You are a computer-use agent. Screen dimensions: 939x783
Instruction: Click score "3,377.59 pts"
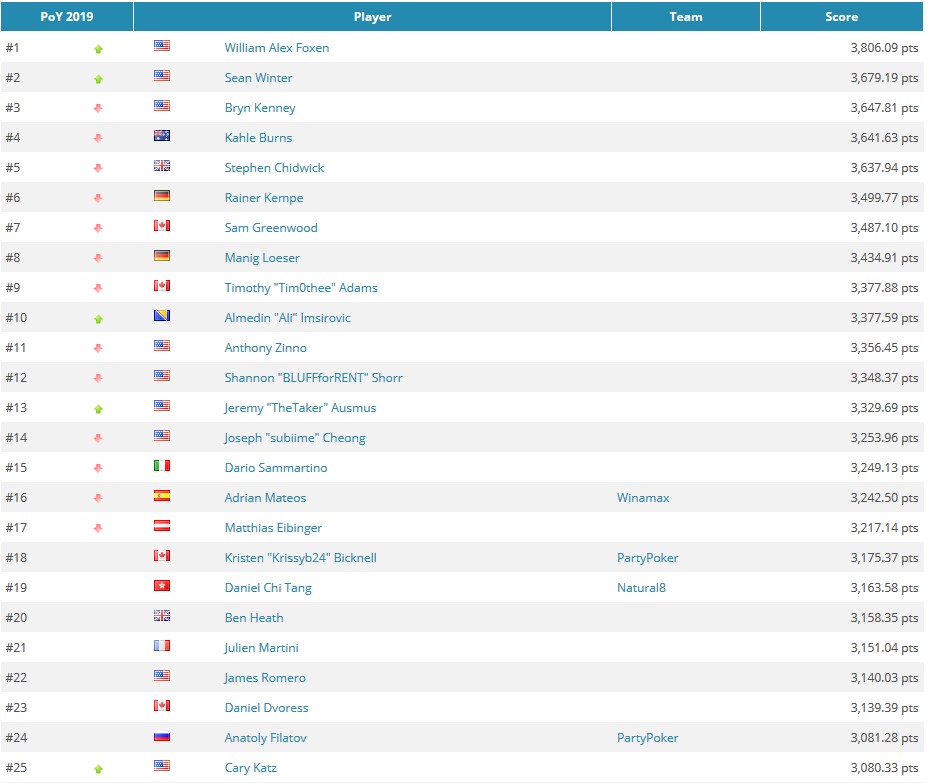pos(884,318)
